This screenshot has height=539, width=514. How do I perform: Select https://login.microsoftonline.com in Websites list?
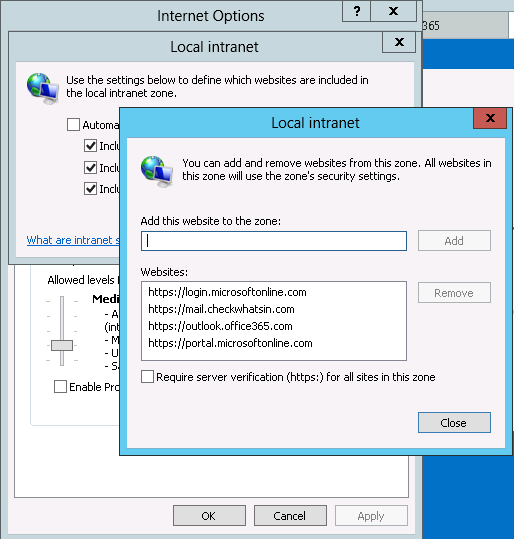[x=227, y=292]
